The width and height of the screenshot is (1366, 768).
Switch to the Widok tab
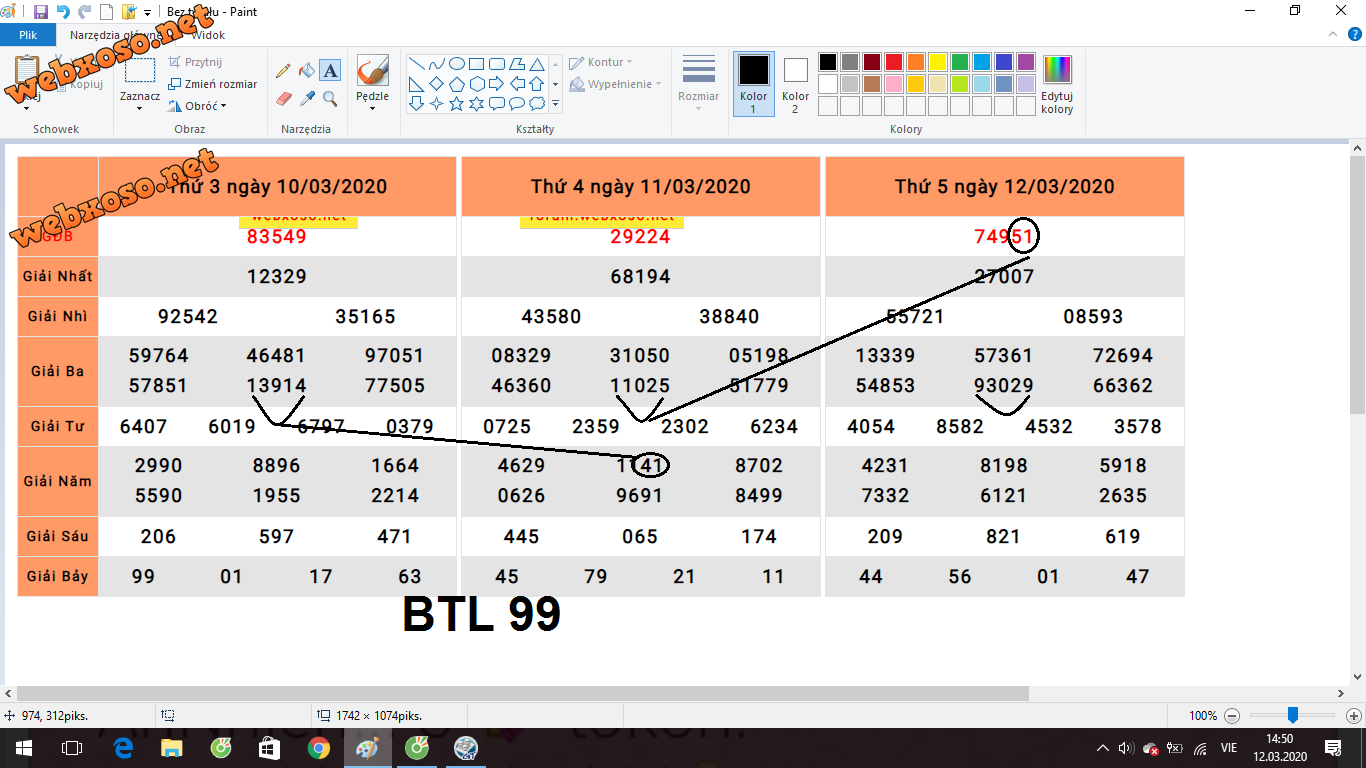click(x=208, y=34)
